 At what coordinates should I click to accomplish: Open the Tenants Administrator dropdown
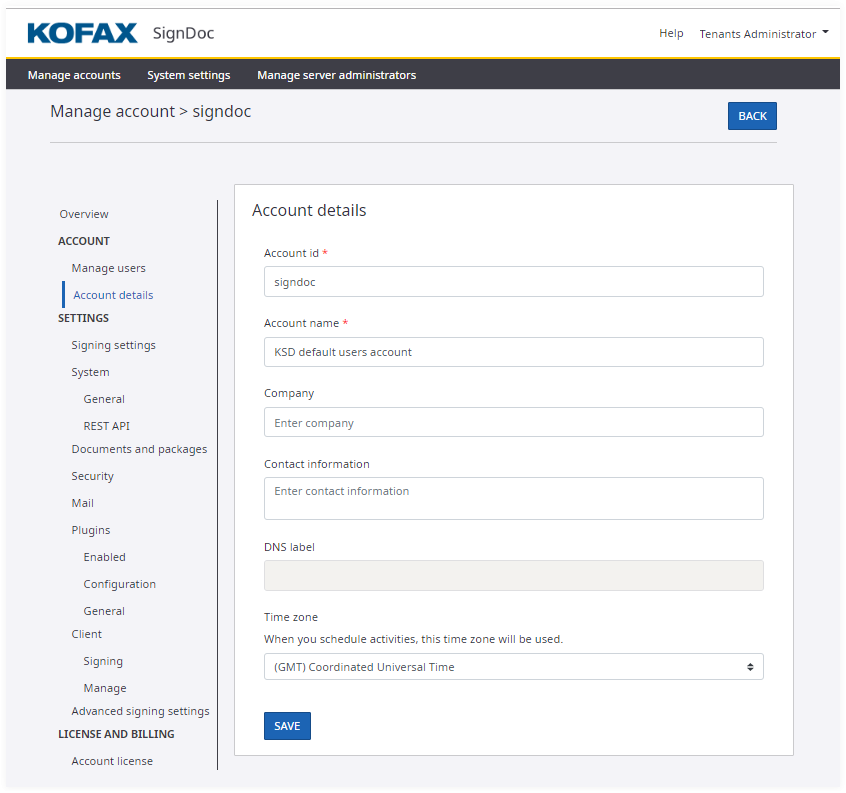click(763, 34)
